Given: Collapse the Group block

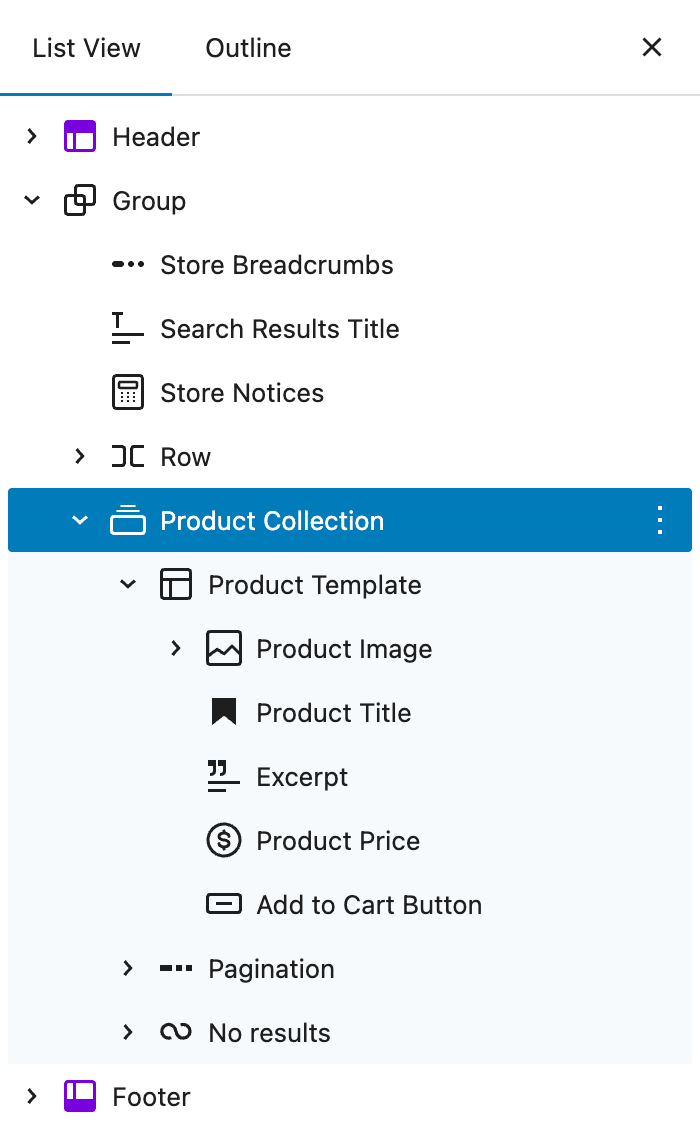Looking at the screenshot, I should [x=32, y=201].
